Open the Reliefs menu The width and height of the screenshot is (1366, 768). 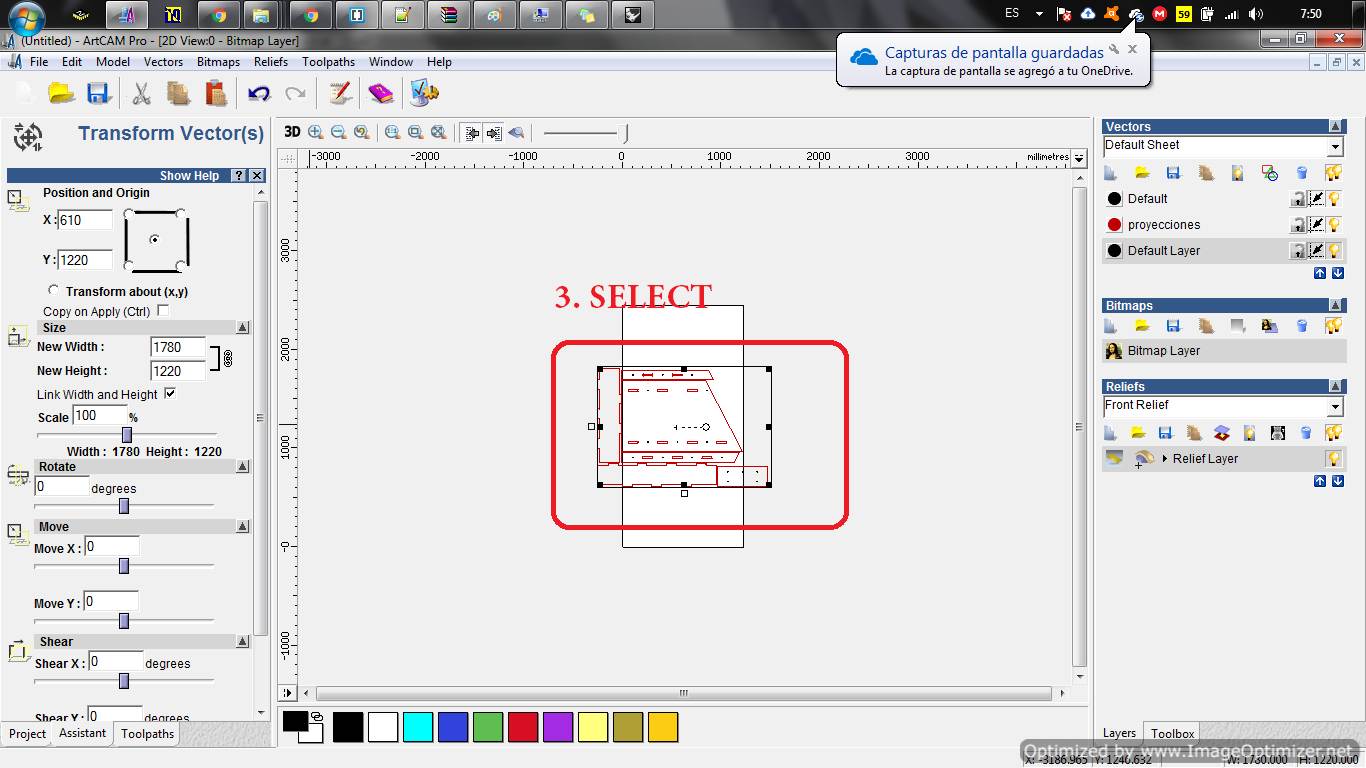click(x=270, y=62)
